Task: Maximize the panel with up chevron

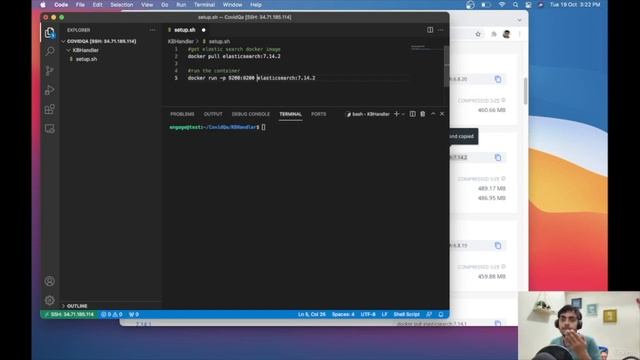Action: tap(433, 114)
